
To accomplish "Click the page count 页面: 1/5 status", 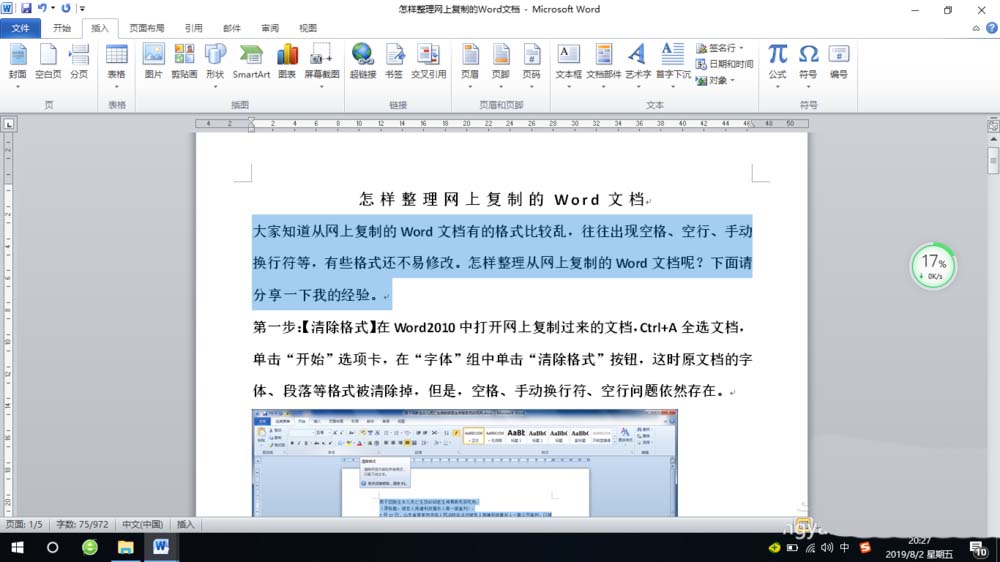I will pyautogui.click(x=24, y=524).
